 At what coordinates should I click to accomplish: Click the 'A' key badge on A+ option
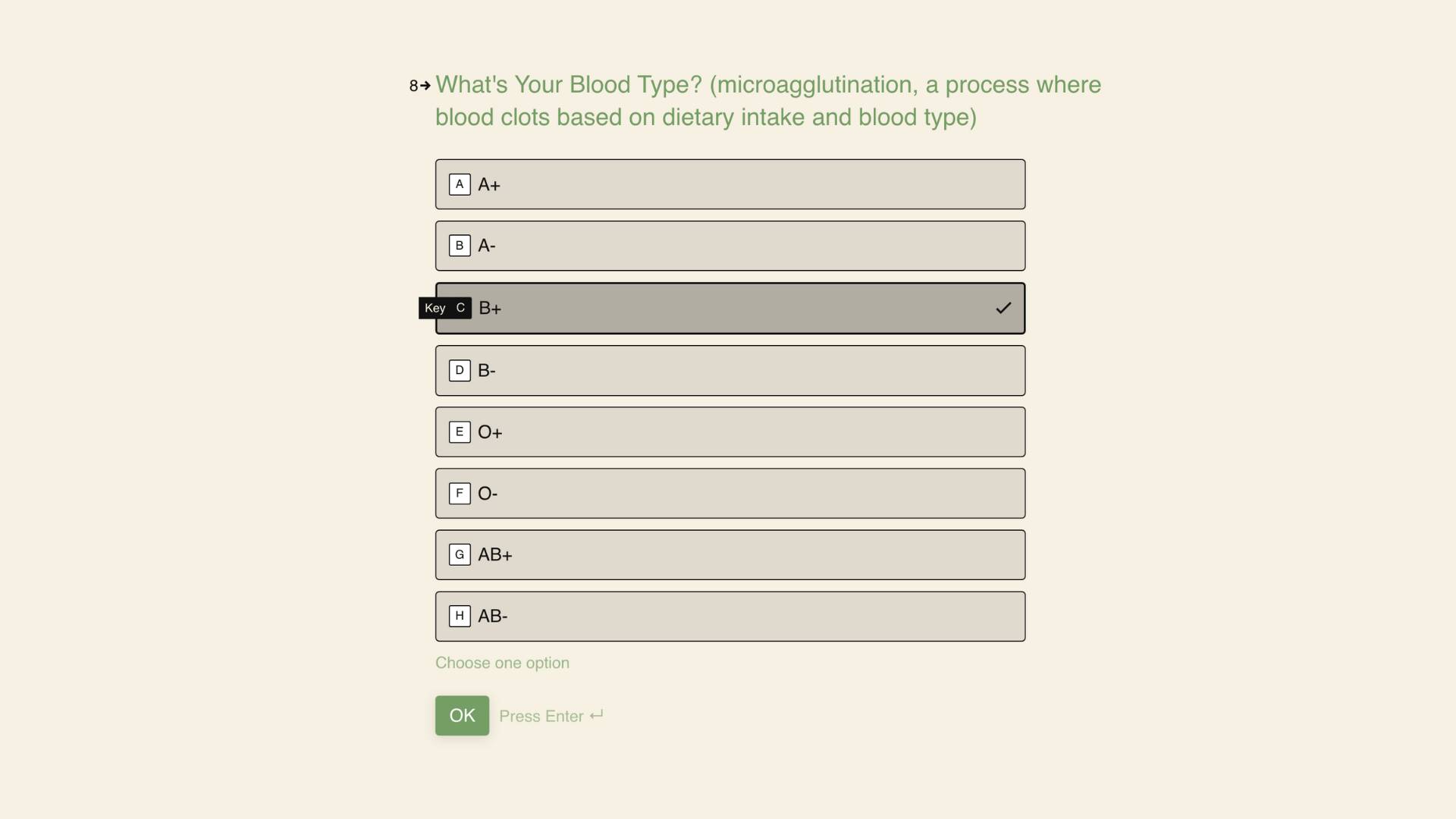[x=460, y=184]
